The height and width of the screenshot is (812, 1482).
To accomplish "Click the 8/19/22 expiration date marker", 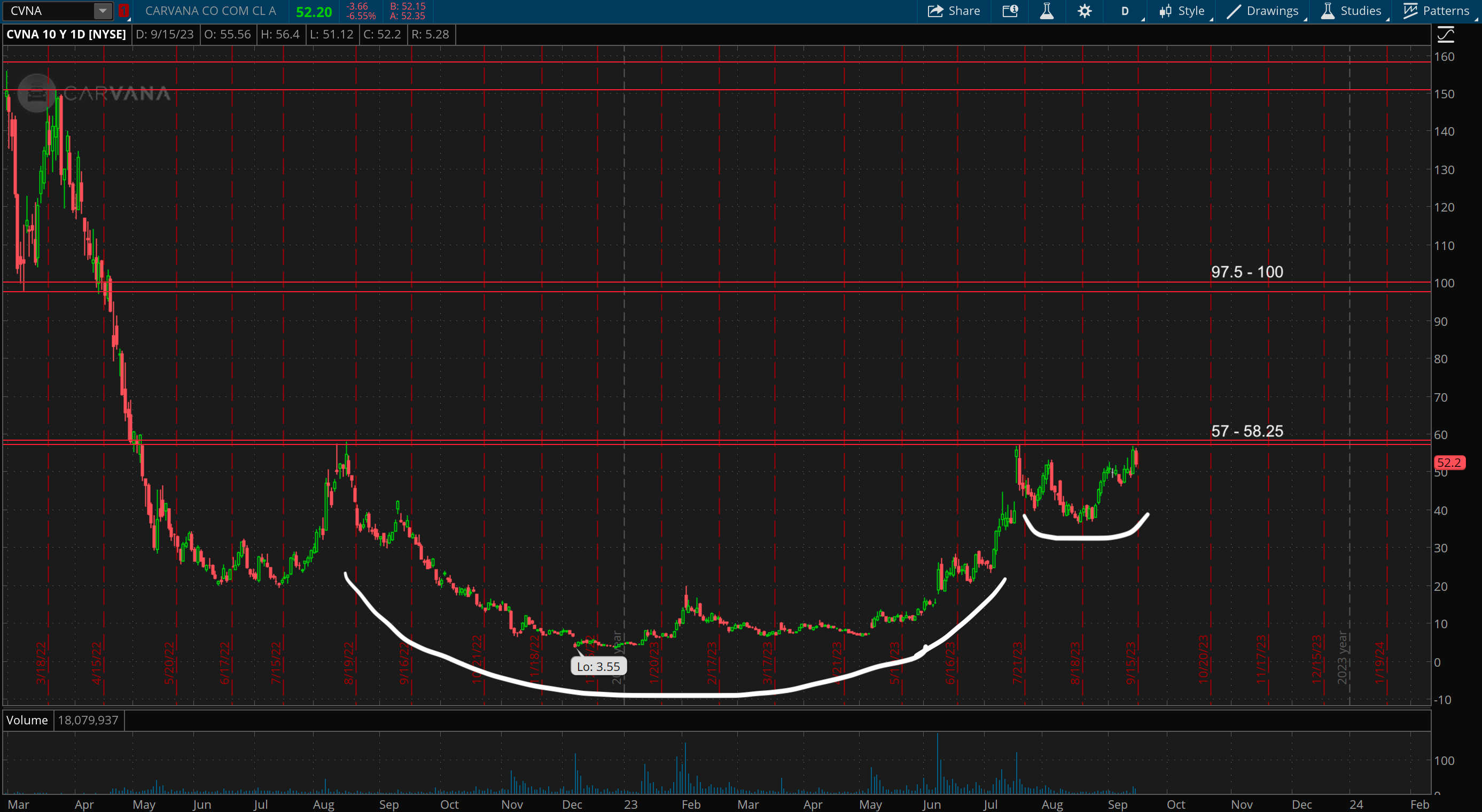I will (349, 662).
